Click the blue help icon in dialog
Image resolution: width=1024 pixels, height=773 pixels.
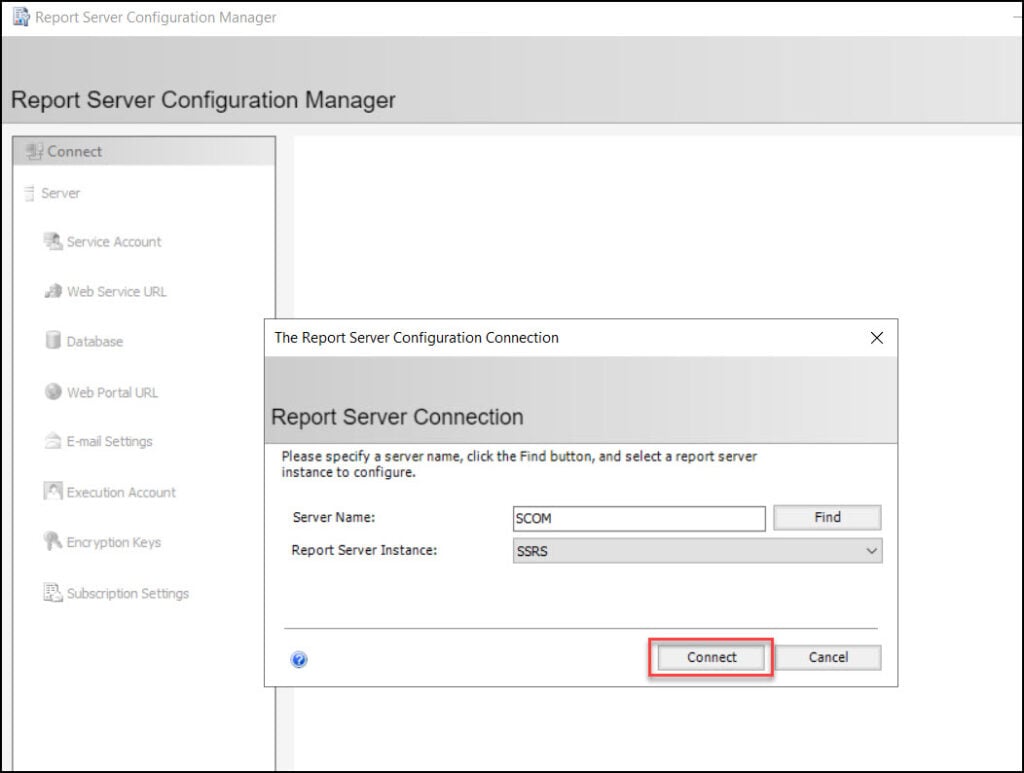pyautogui.click(x=299, y=659)
